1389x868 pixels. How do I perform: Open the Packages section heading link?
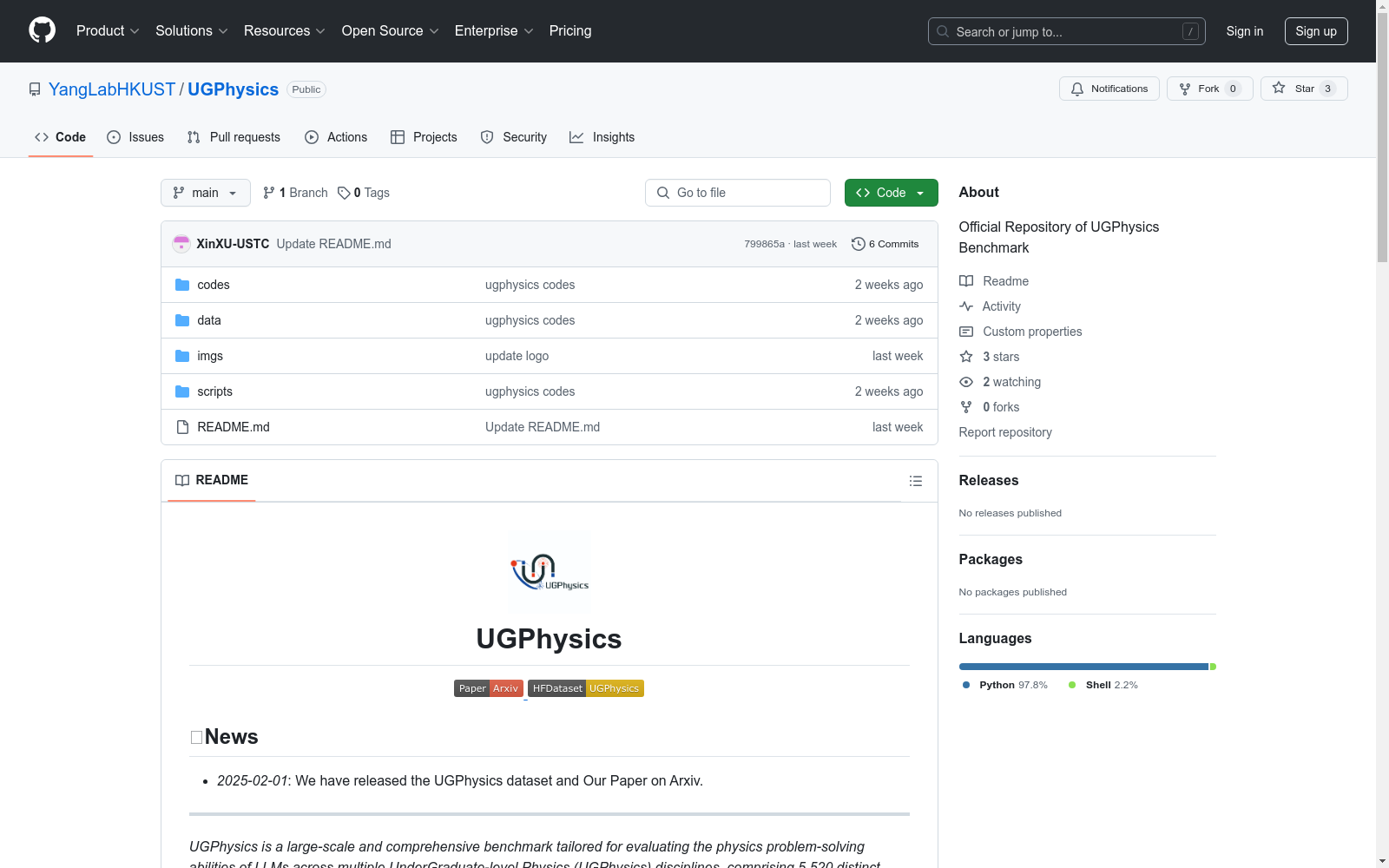[991, 559]
